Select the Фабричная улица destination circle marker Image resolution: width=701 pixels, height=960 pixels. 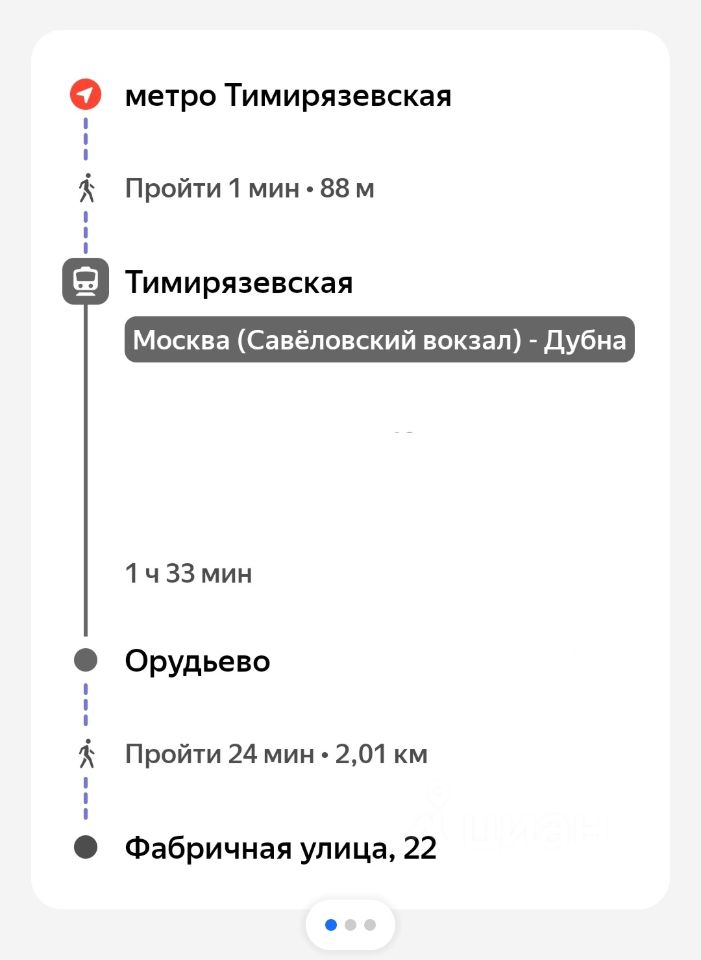[x=86, y=847]
